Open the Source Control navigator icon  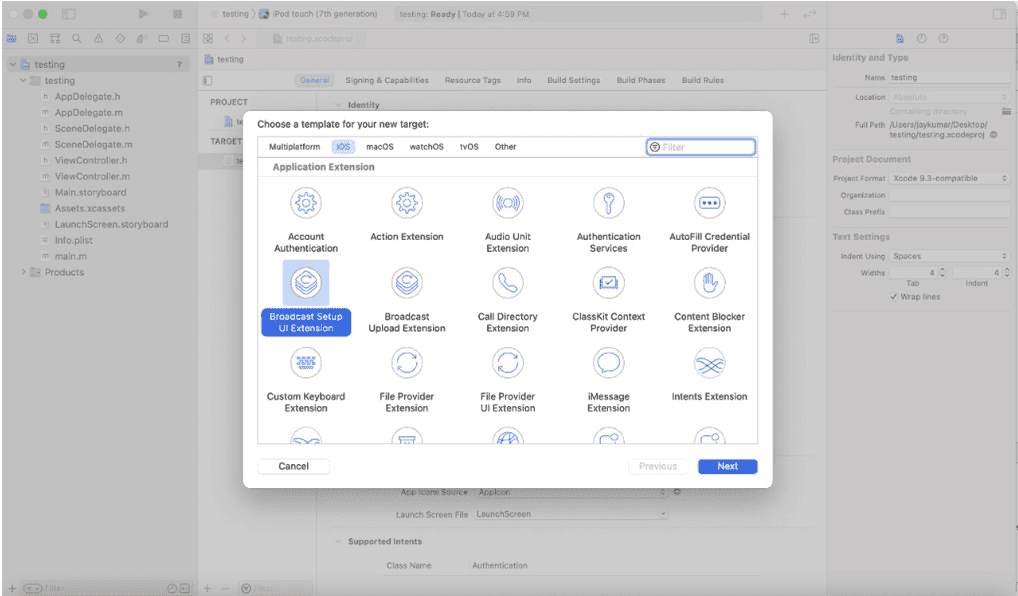(x=33, y=38)
